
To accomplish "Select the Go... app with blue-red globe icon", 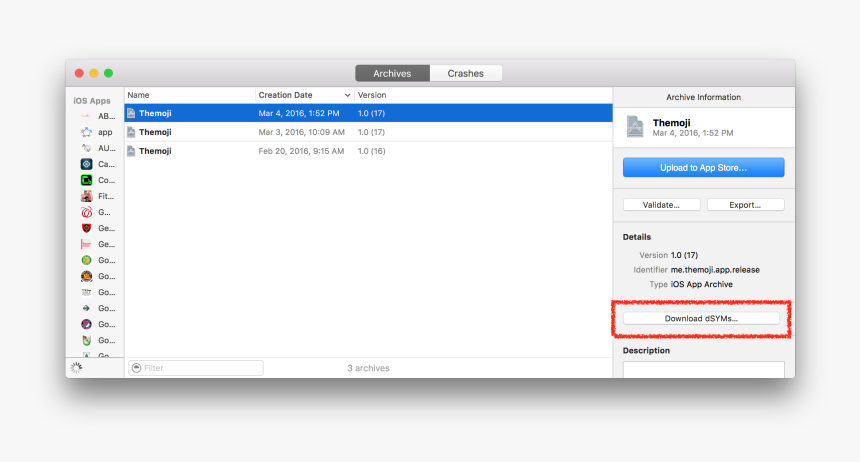I will [97, 324].
